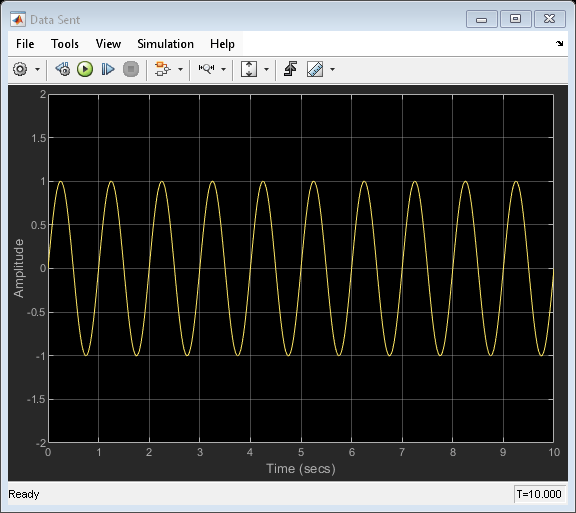Expand the measurements dropdown arrow

332,69
